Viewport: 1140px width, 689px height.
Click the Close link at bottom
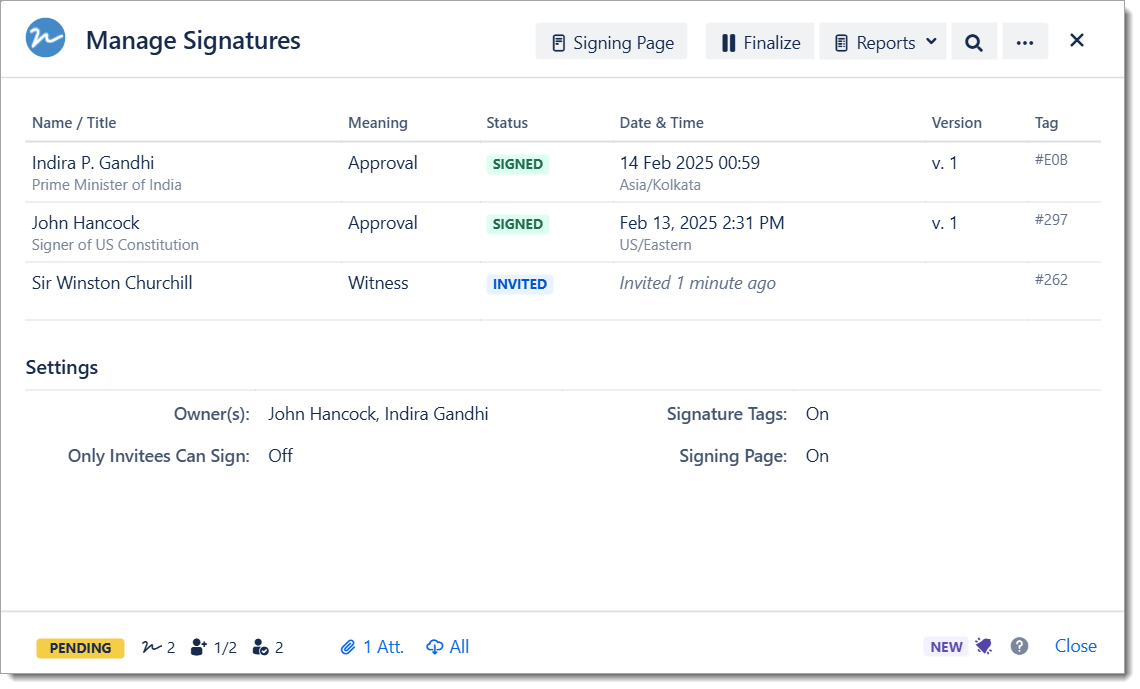[1075, 646]
